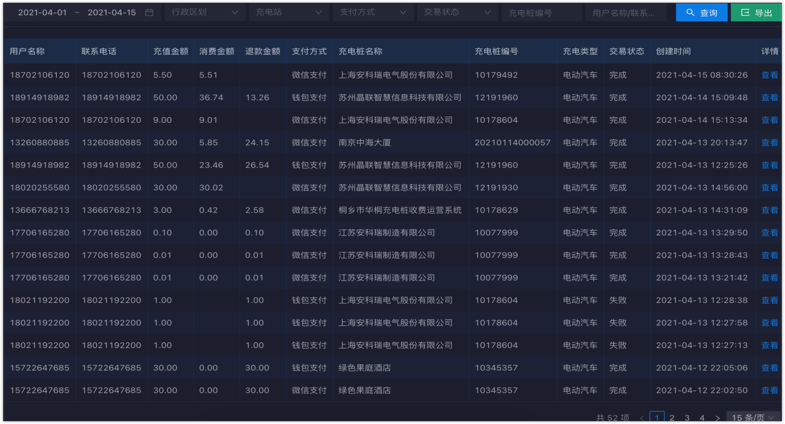Go to pagination page 2

[672, 417]
